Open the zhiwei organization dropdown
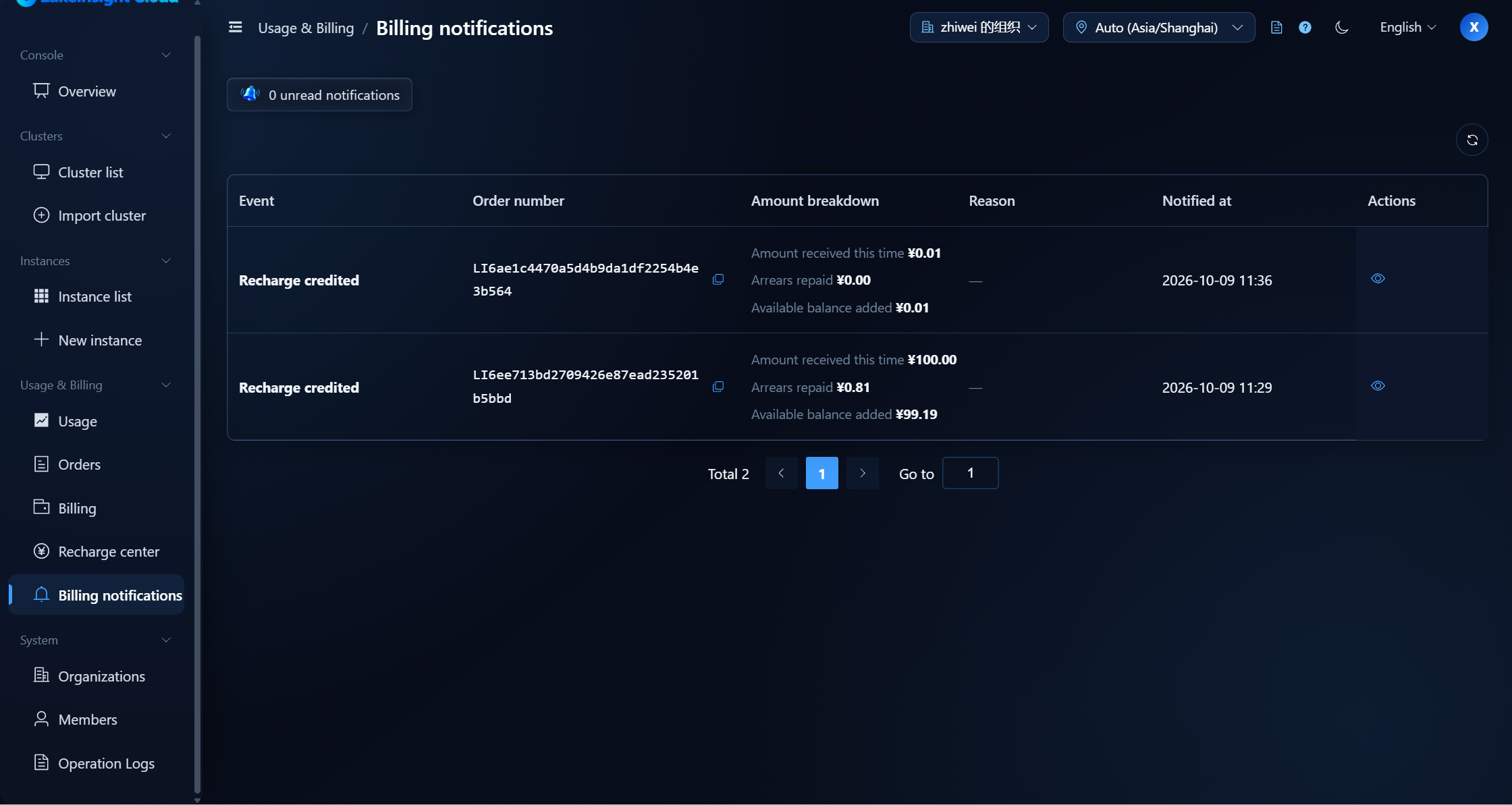The width and height of the screenshot is (1512, 805). point(979,27)
